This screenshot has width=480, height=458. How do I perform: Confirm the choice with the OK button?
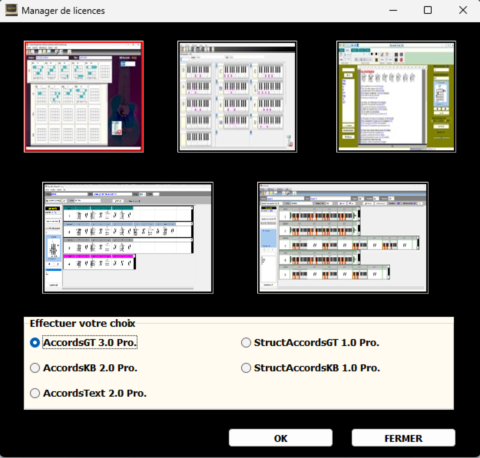(x=280, y=438)
